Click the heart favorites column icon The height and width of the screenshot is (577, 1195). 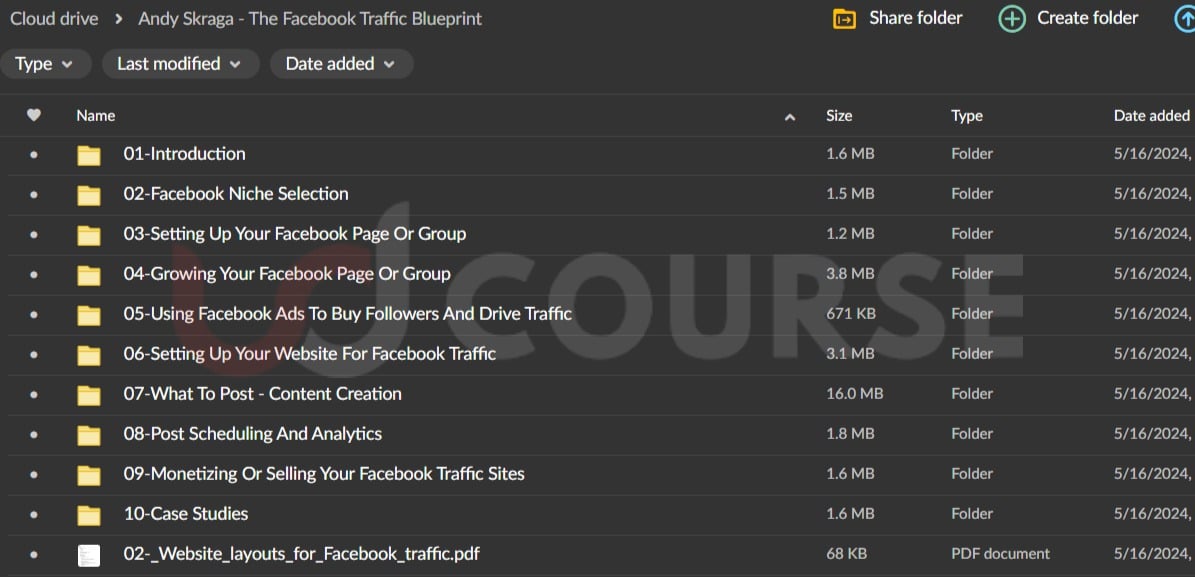point(34,115)
